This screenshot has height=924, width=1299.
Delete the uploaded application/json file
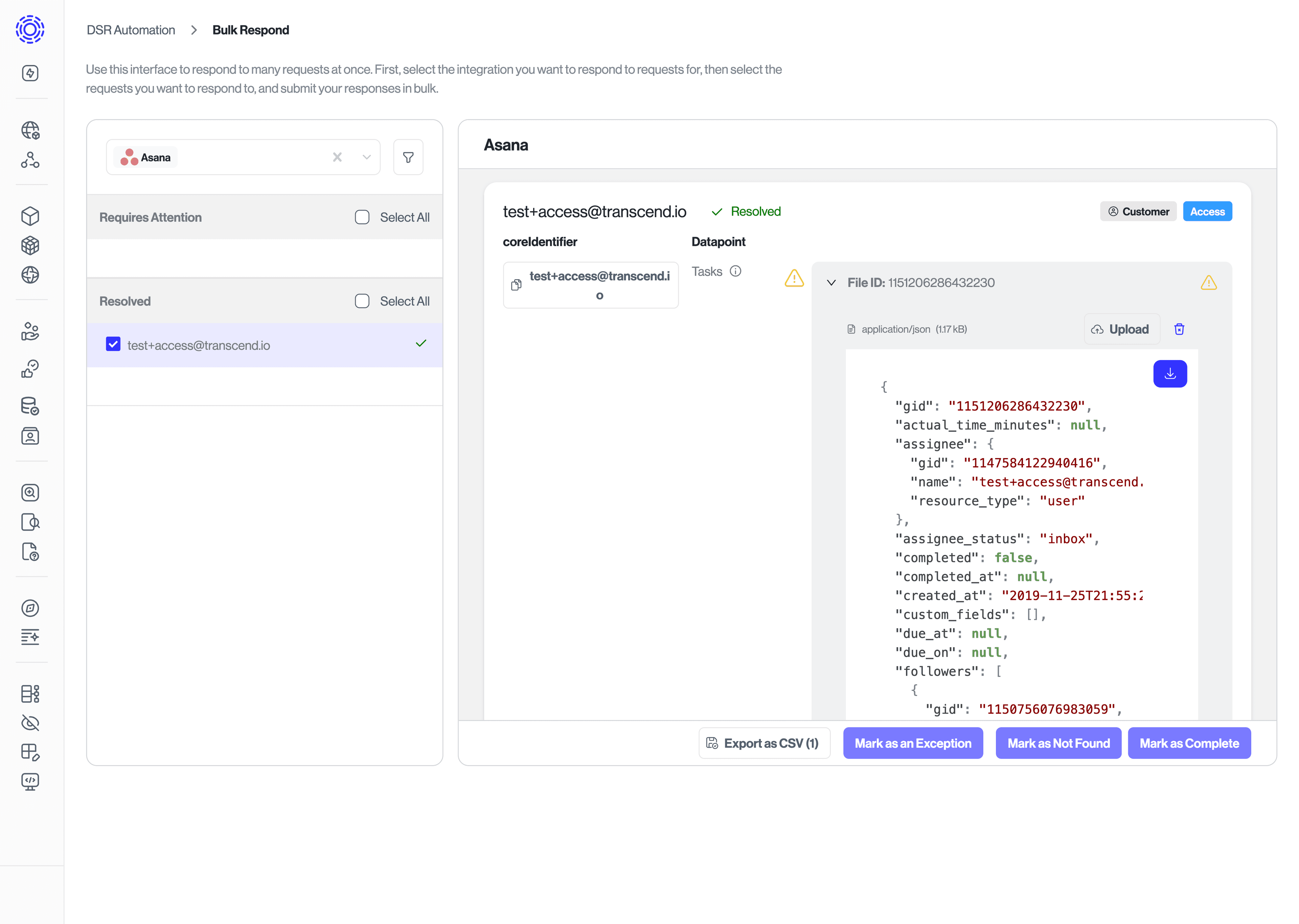pos(1179,329)
